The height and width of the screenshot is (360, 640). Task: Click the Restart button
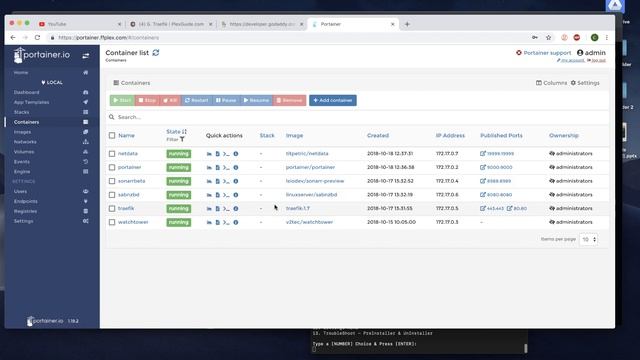click(196, 100)
